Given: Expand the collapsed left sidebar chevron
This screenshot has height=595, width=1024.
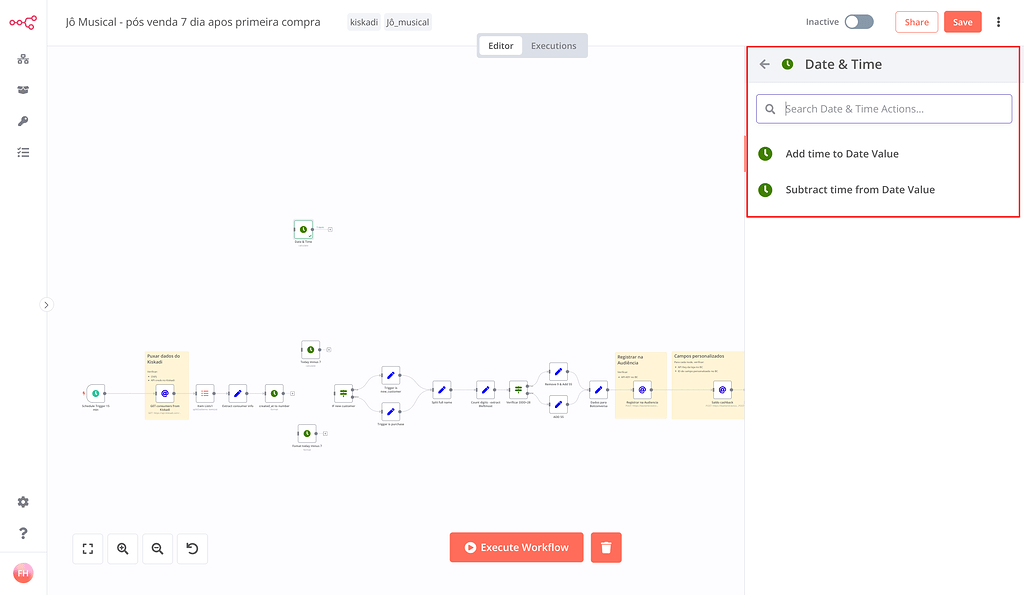Looking at the screenshot, I should [x=46, y=304].
